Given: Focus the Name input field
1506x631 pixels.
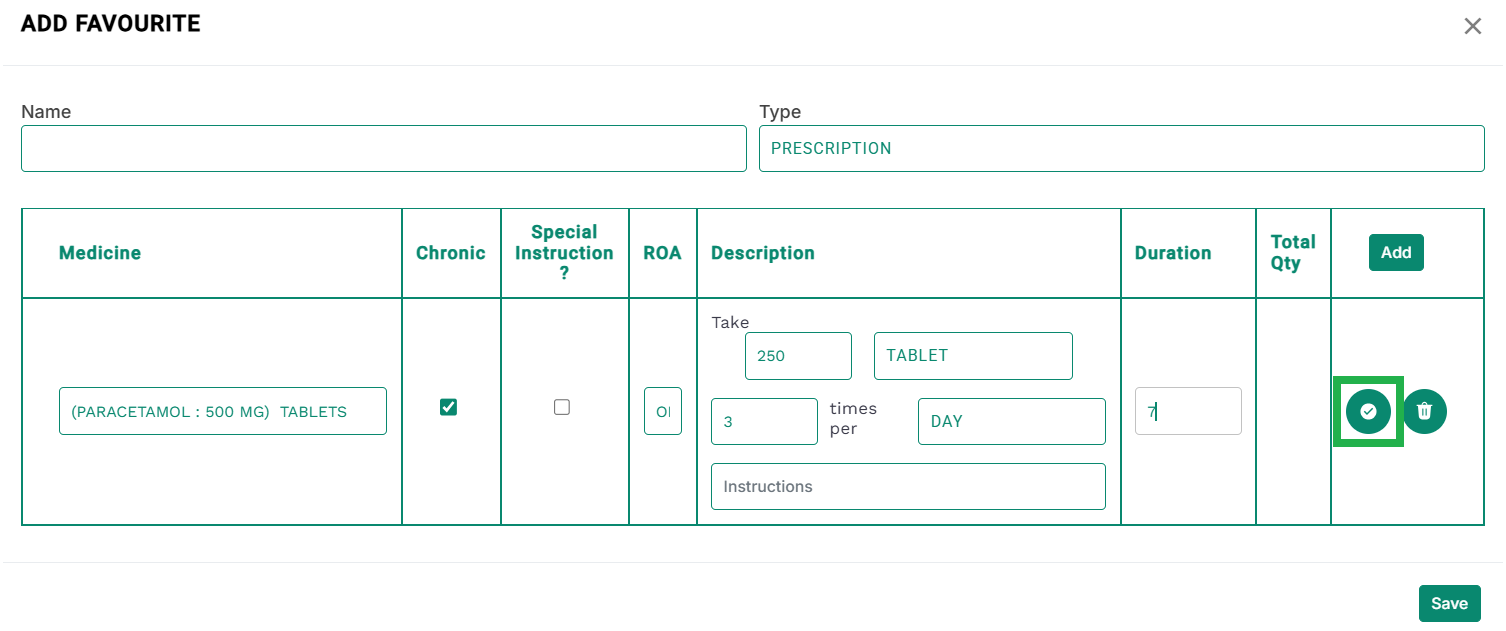Looking at the screenshot, I should pos(384,148).
